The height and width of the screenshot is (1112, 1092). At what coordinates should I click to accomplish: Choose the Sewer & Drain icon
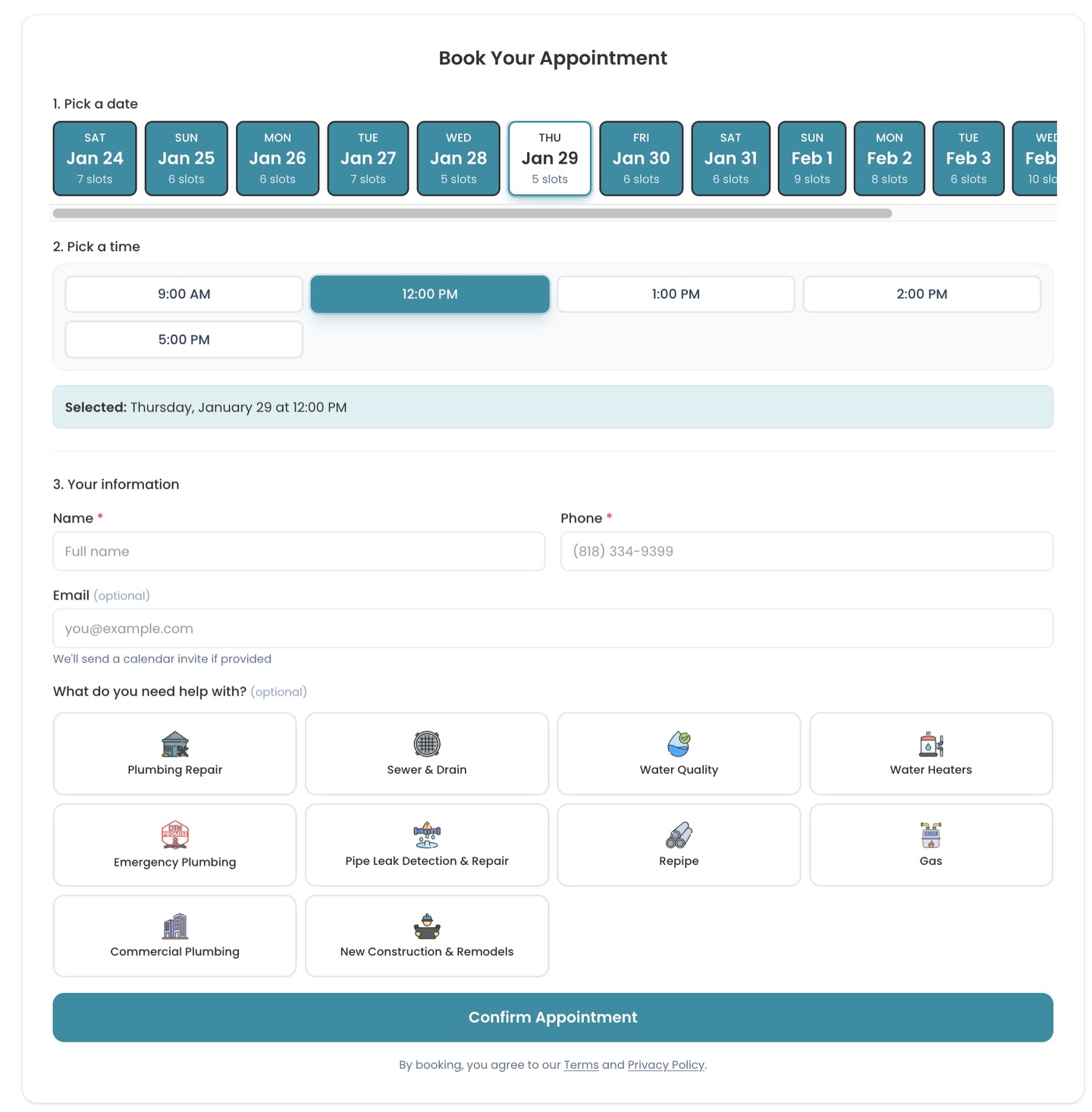[427, 744]
